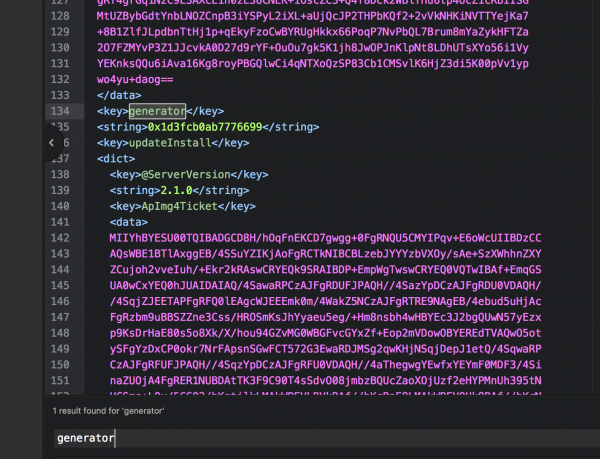This screenshot has width=600, height=459.
Task: Click the closing </data> tag on line 133
Action: pos(120,95)
